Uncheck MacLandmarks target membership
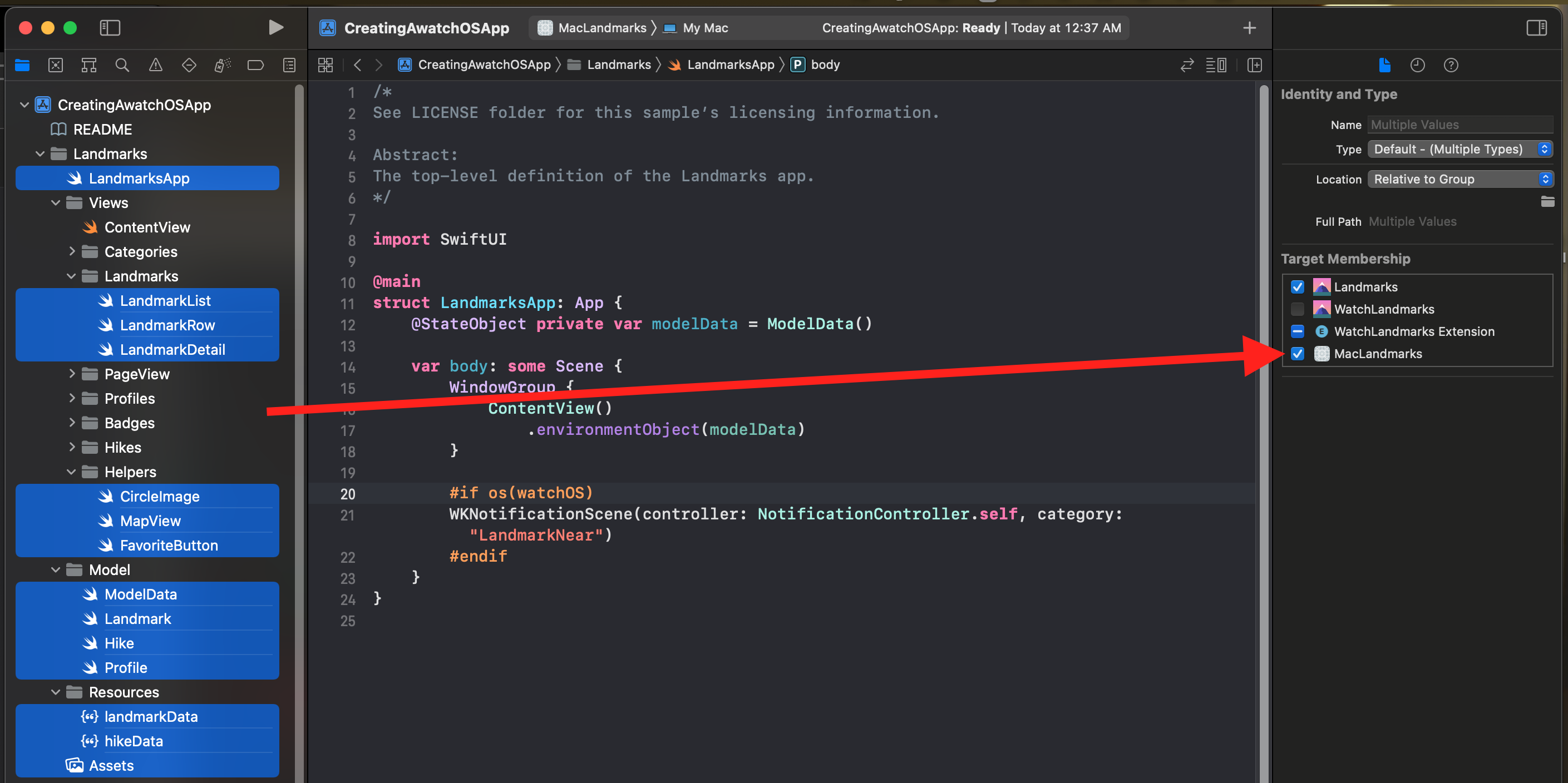 1297,354
